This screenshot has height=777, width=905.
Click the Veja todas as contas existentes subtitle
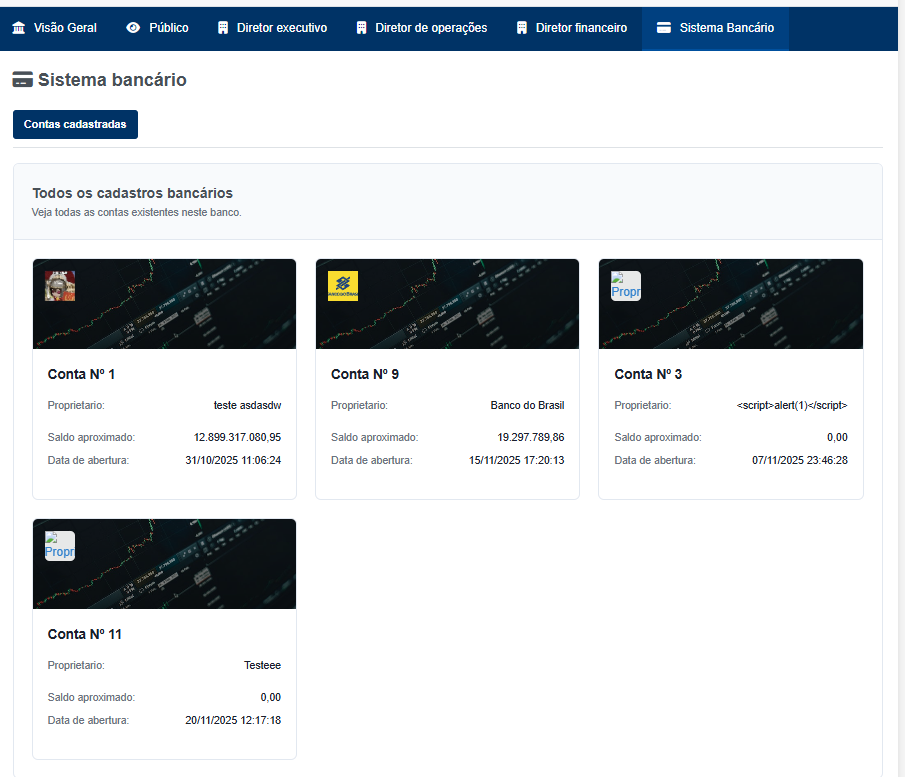click(x=136, y=212)
